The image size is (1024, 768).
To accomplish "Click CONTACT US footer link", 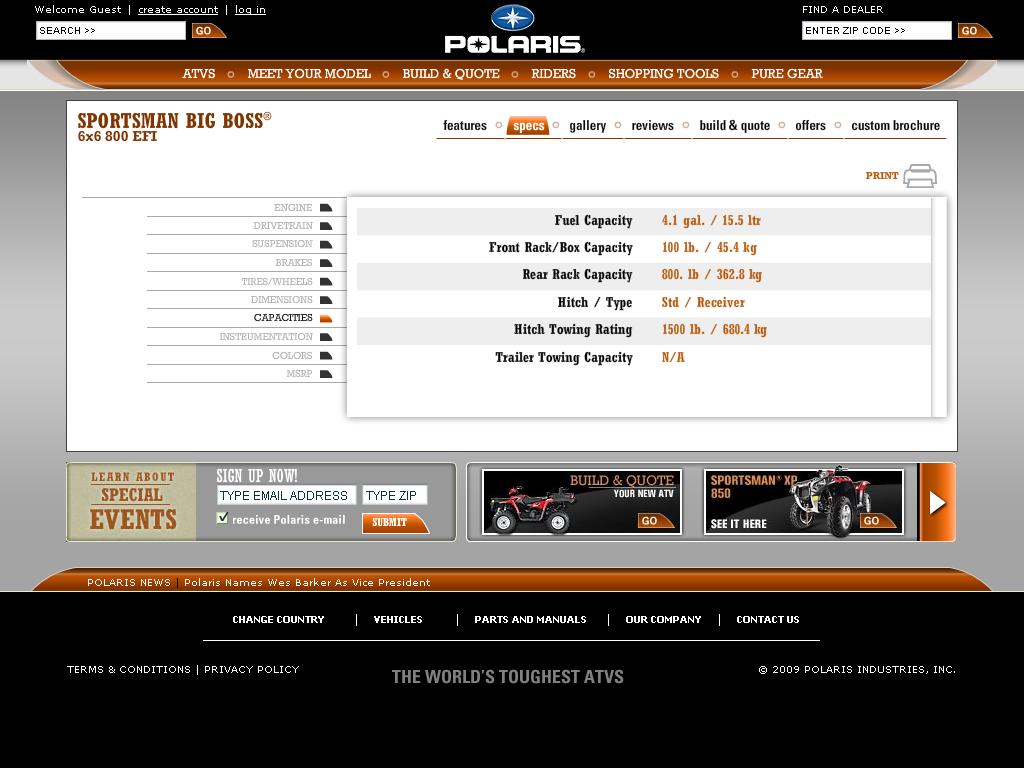I will point(767,620).
